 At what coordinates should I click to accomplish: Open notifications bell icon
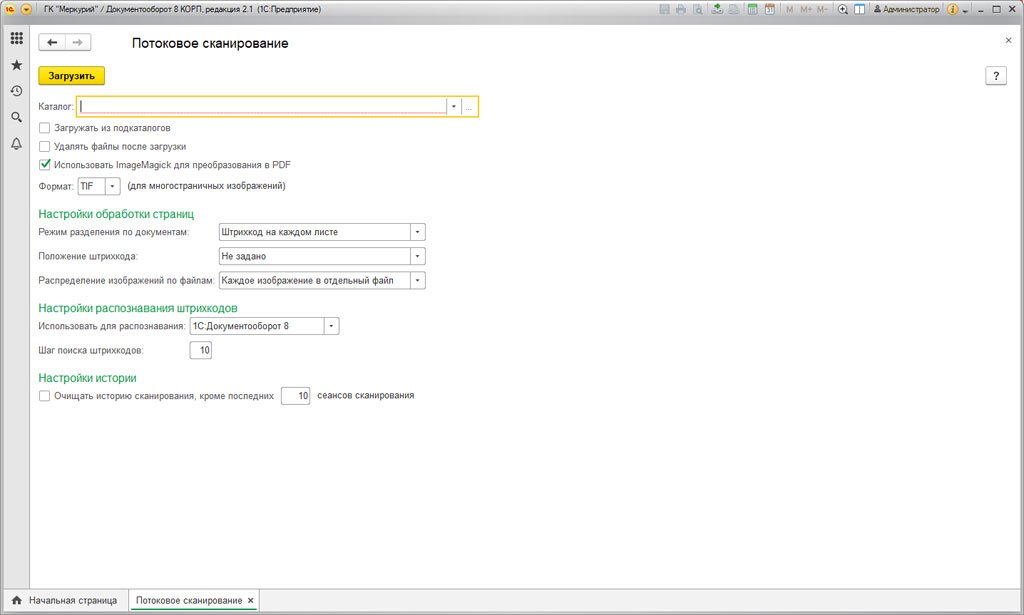click(17, 144)
